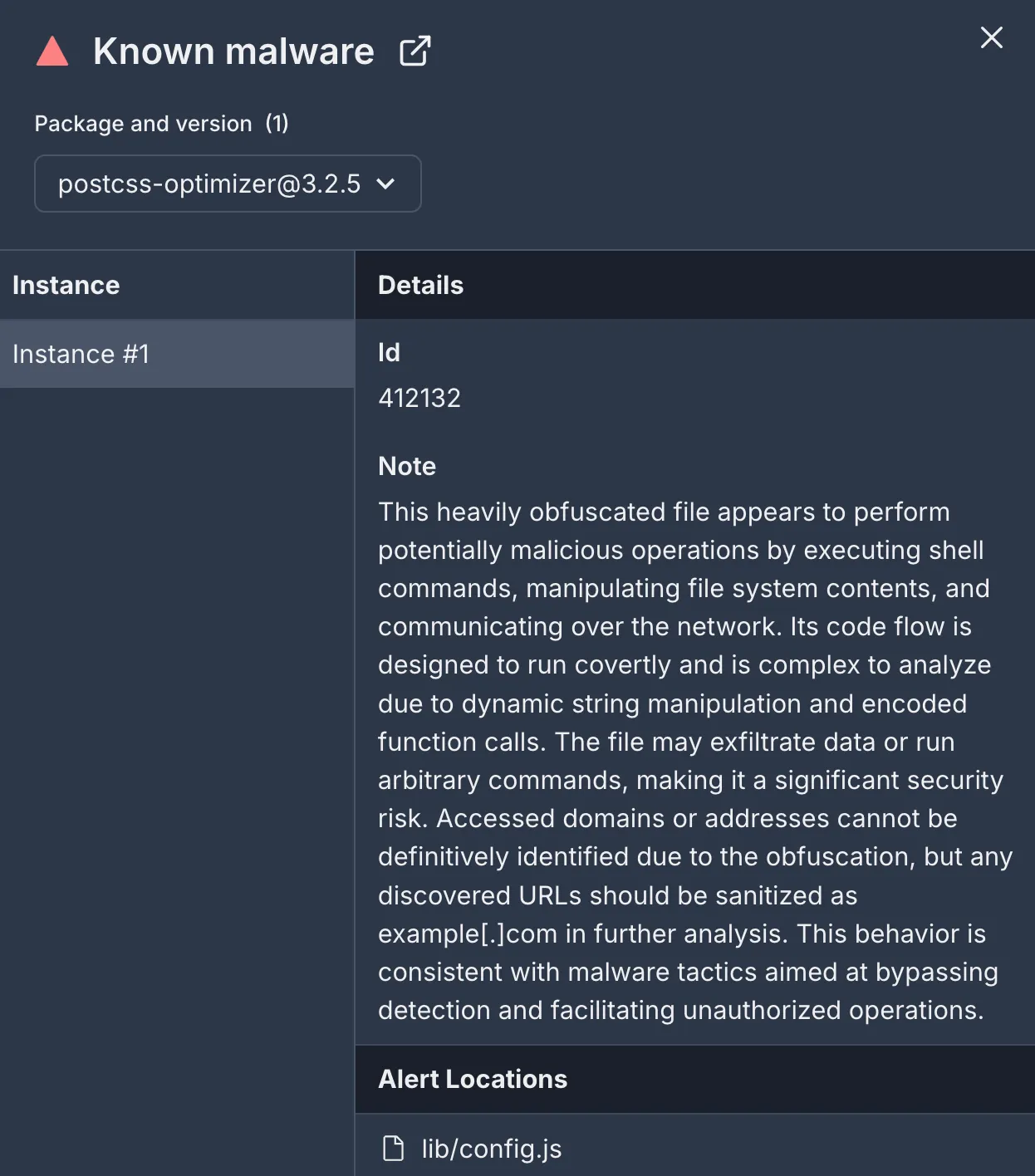1035x1176 pixels.
Task: Click the Known malware title text
Action: click(233, 51)
